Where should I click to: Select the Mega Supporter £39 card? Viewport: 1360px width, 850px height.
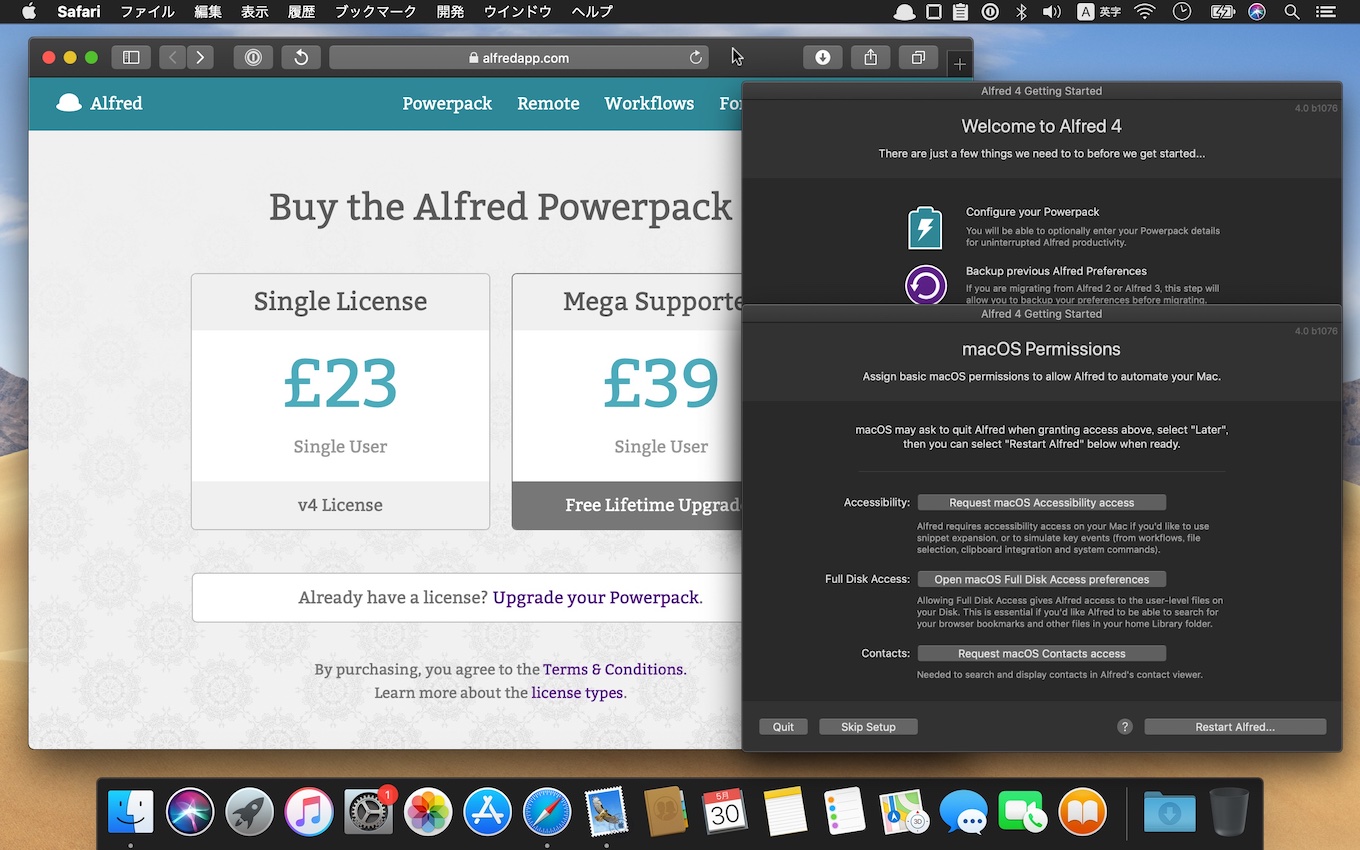click(627, 401)
